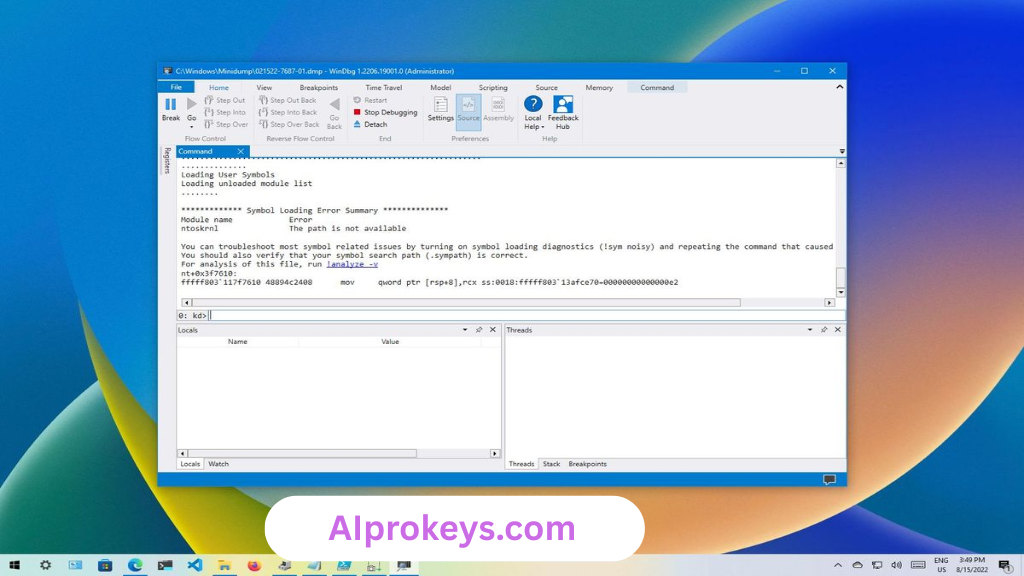
Task: Click Step Into in Flow Control
Action: 225,112
